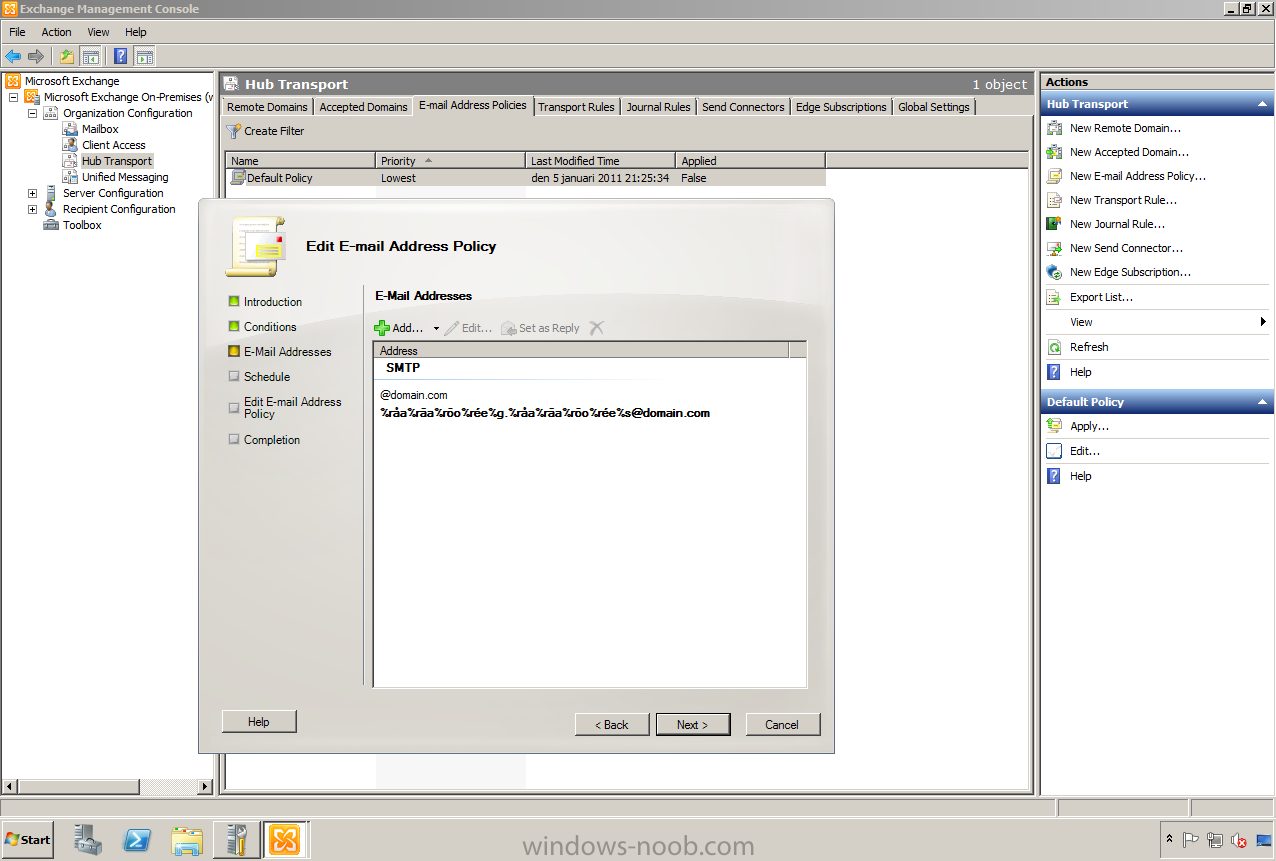Click the Next button in the wizard
Image resolution: width=1276 pixels, height=861 pixels.
(x=693, y=724)
